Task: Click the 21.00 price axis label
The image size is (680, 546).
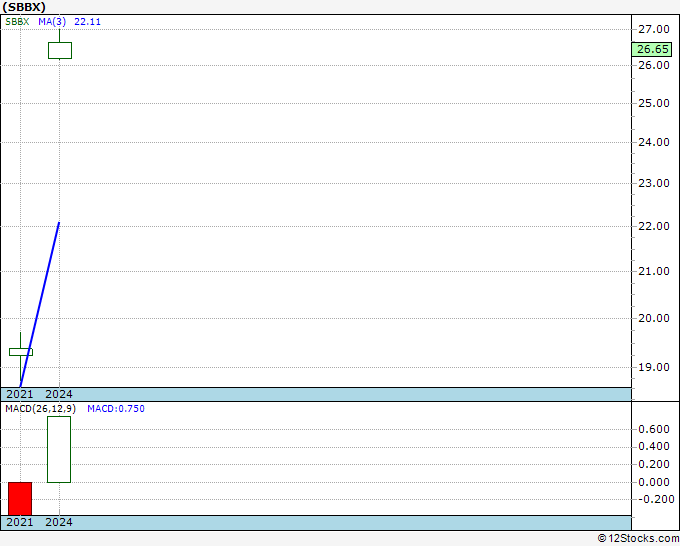Action: click(654, 271)
